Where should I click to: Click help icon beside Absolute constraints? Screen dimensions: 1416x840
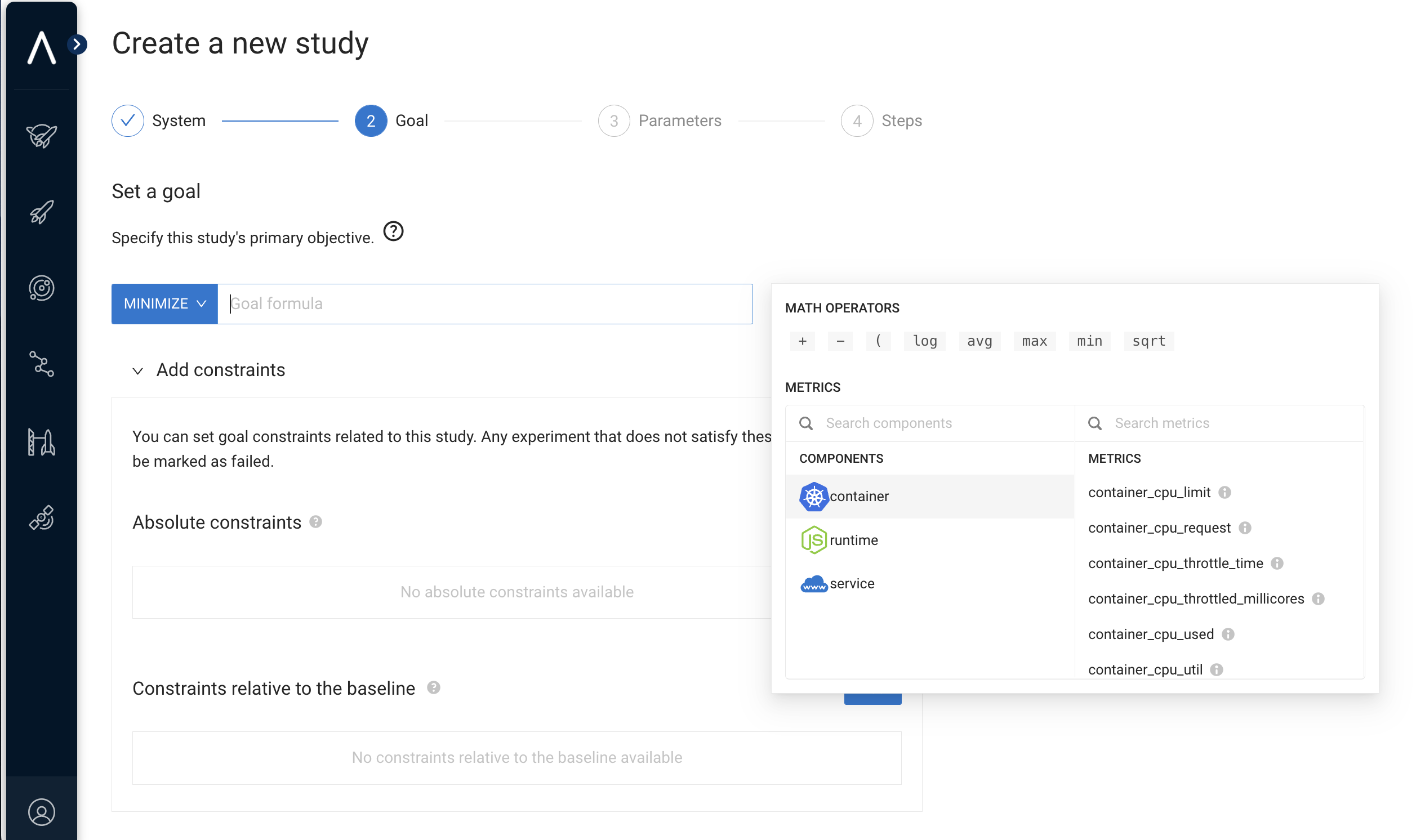[316, 522]
